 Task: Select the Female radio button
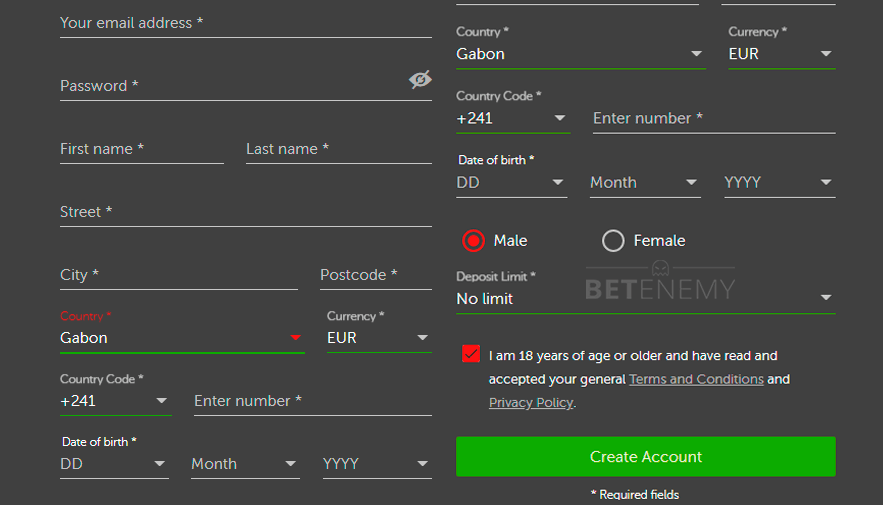pos(613,241)
